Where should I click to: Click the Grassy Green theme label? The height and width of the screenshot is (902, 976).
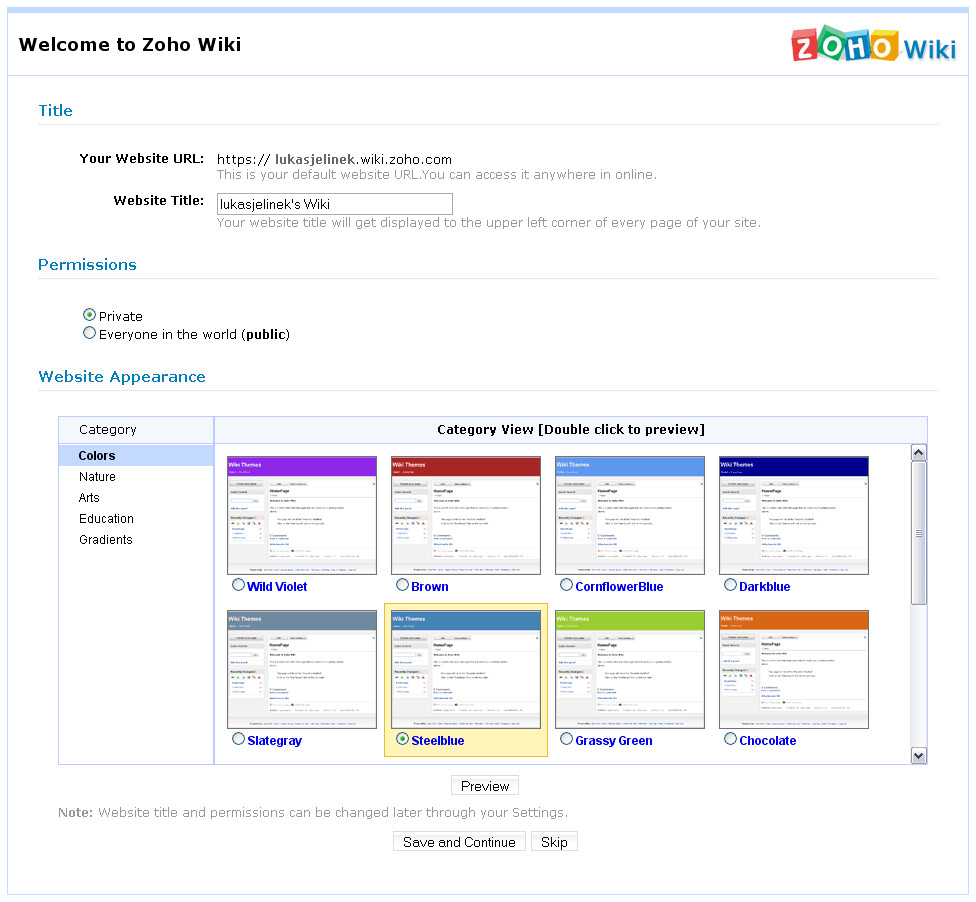(614, 741)
